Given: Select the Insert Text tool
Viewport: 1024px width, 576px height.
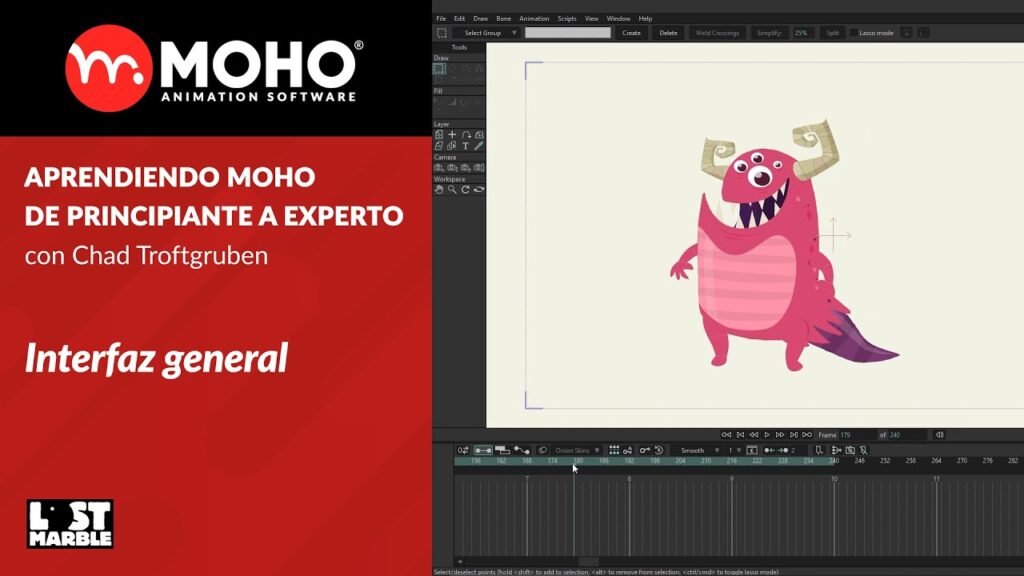Looking at the screenshot, I should coord(466,146).
